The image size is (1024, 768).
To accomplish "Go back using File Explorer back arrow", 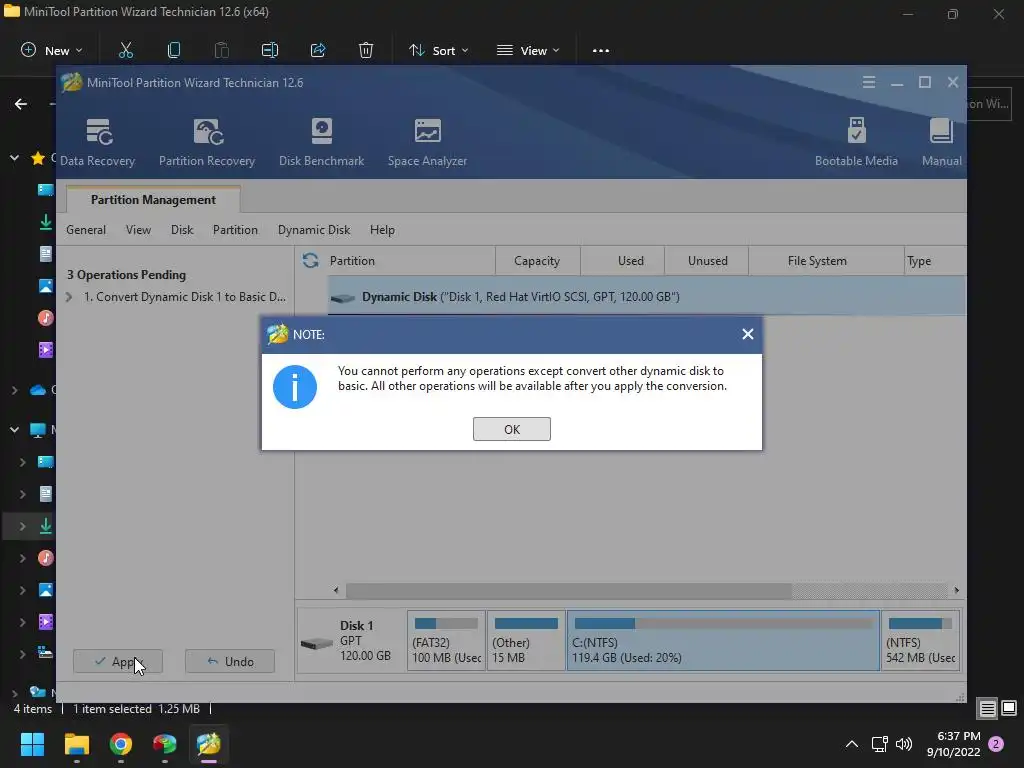I will pos(21,104).
